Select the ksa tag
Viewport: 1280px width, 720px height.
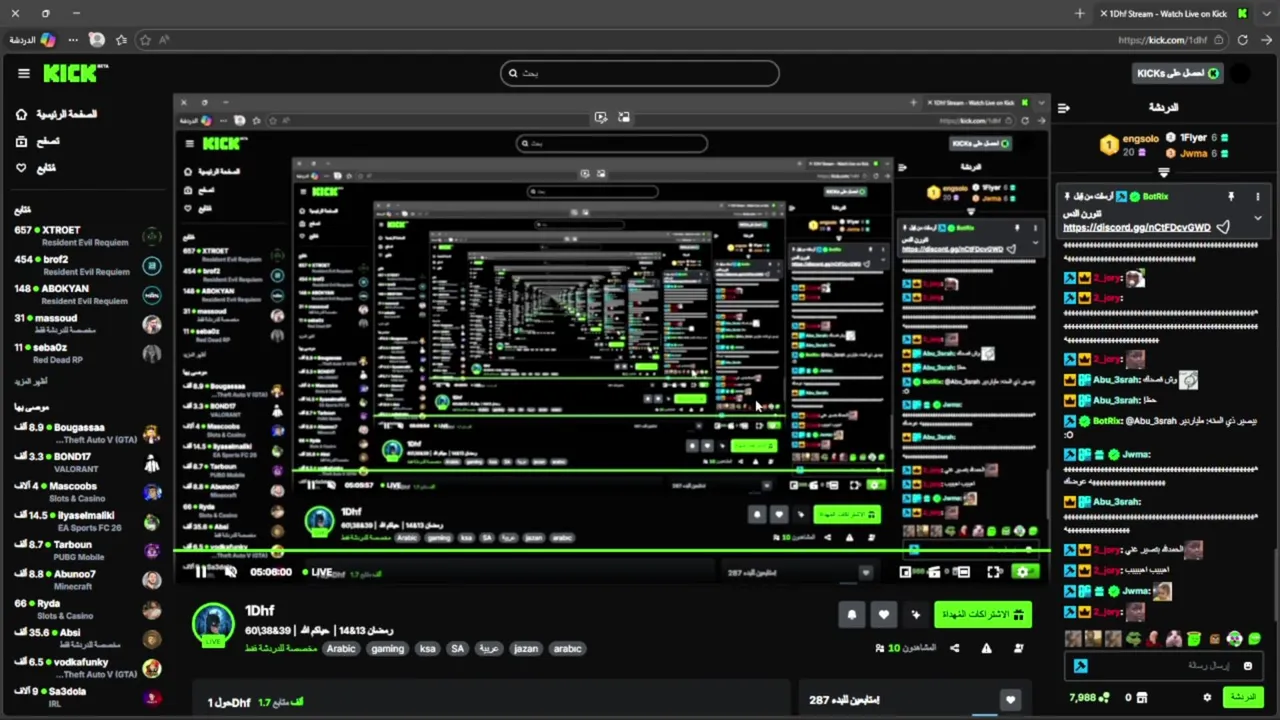427,649
